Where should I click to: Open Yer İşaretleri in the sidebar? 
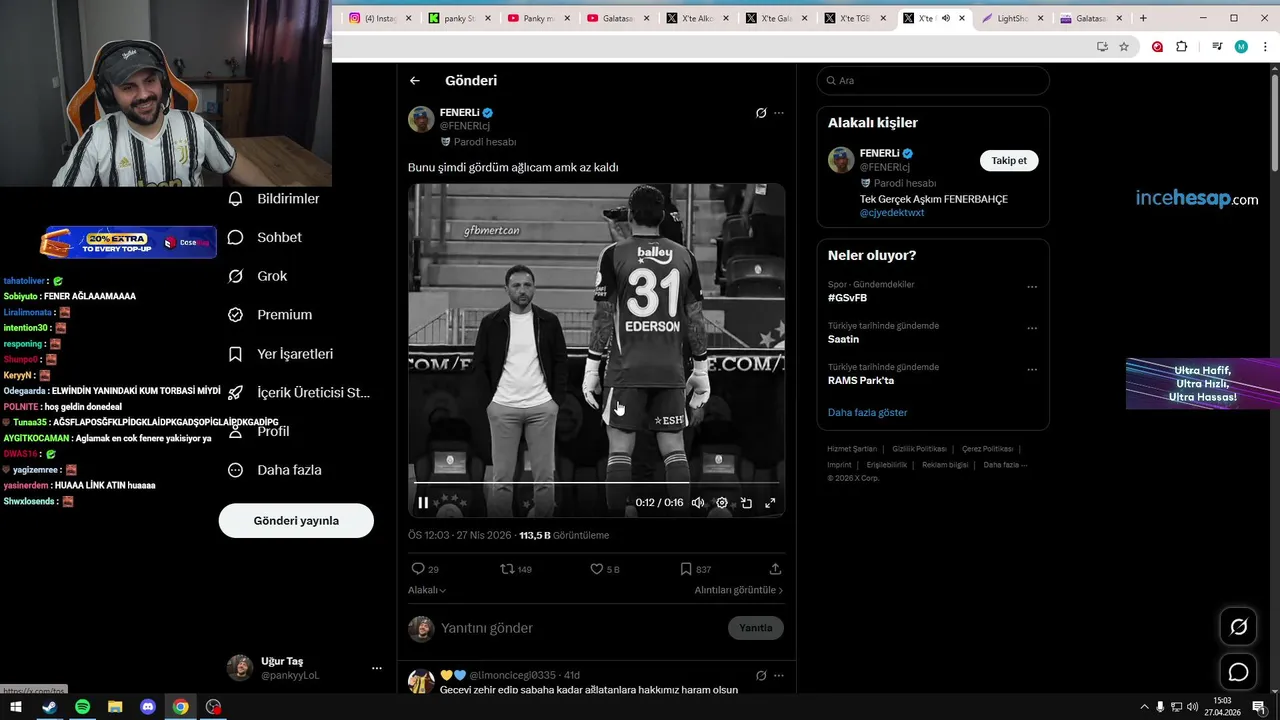(282, 354)
